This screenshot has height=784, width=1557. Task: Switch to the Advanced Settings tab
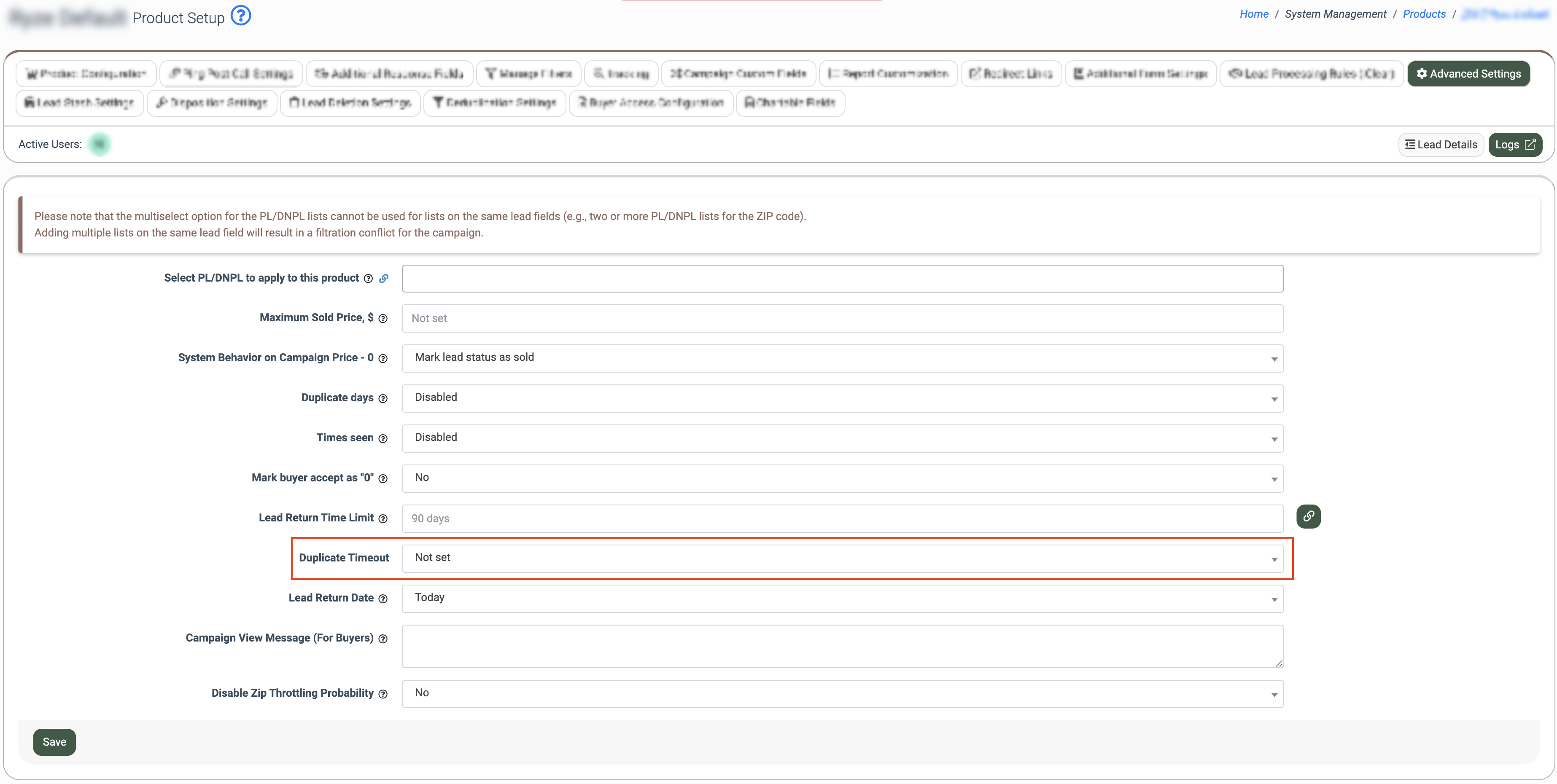tap(1468, 74)
